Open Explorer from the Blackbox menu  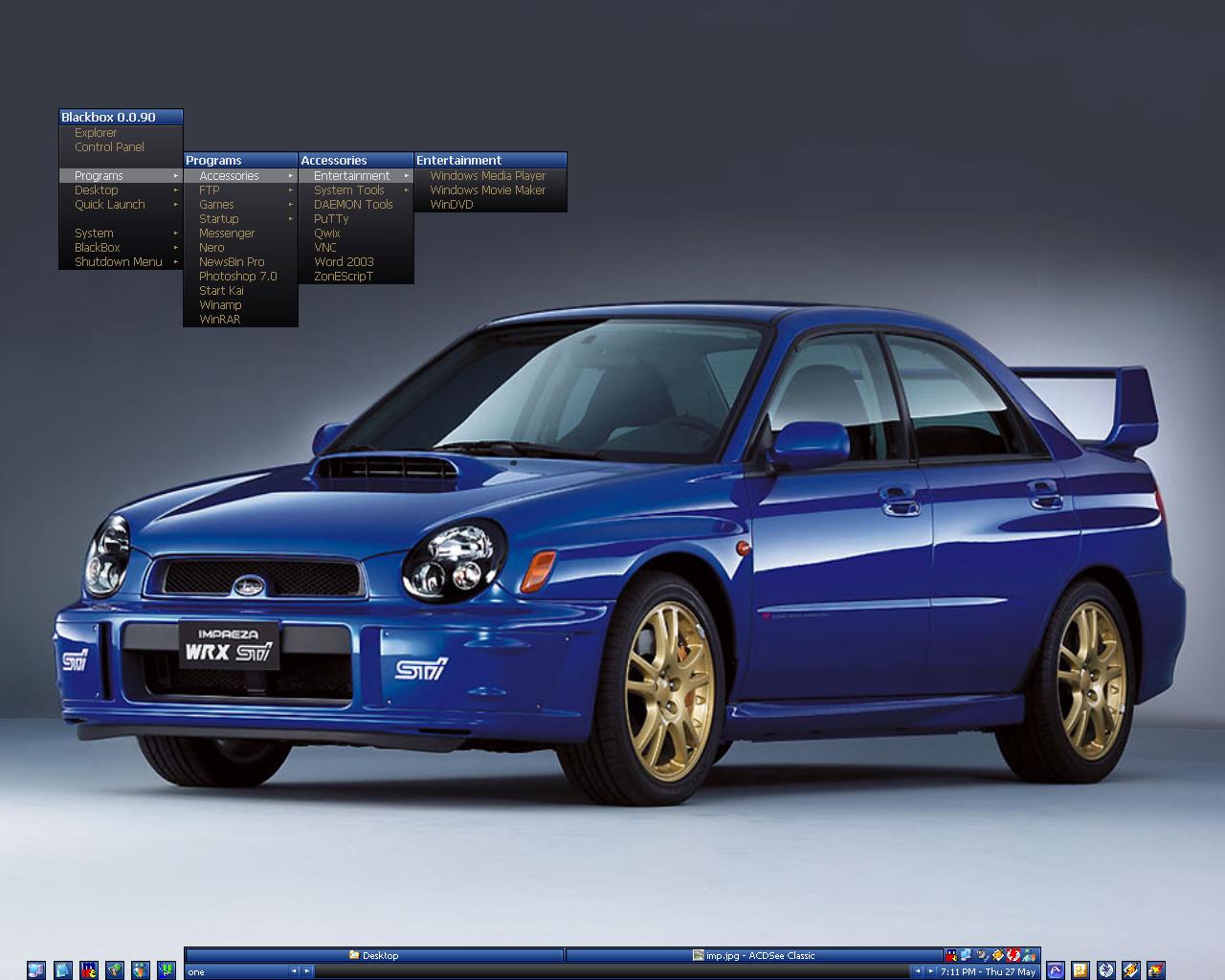[121, 133]
